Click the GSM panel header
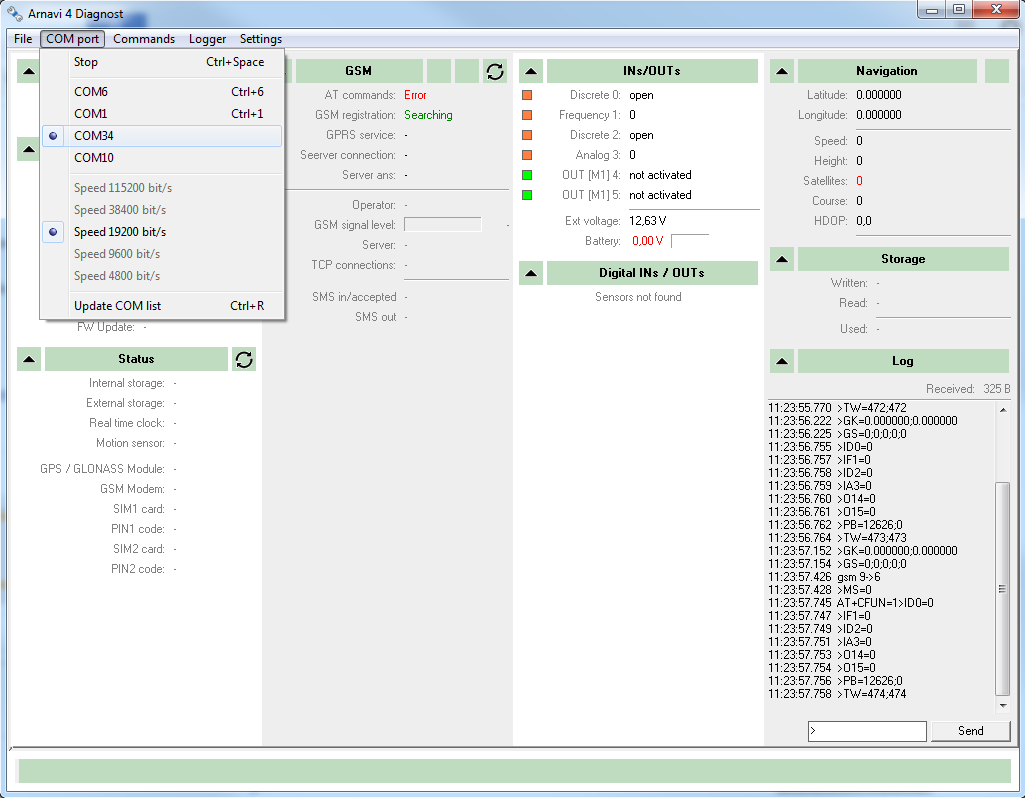Screen dimensions: 1025x798 [359, 71]
